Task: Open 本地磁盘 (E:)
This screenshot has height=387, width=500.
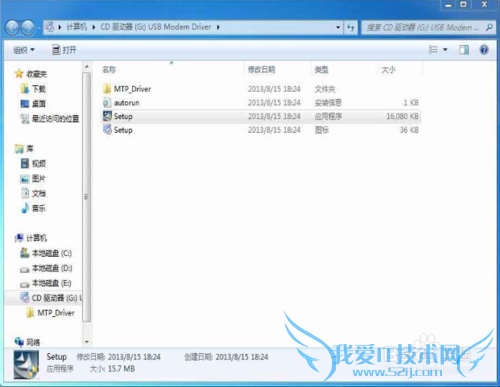Action: pos(52,283)
